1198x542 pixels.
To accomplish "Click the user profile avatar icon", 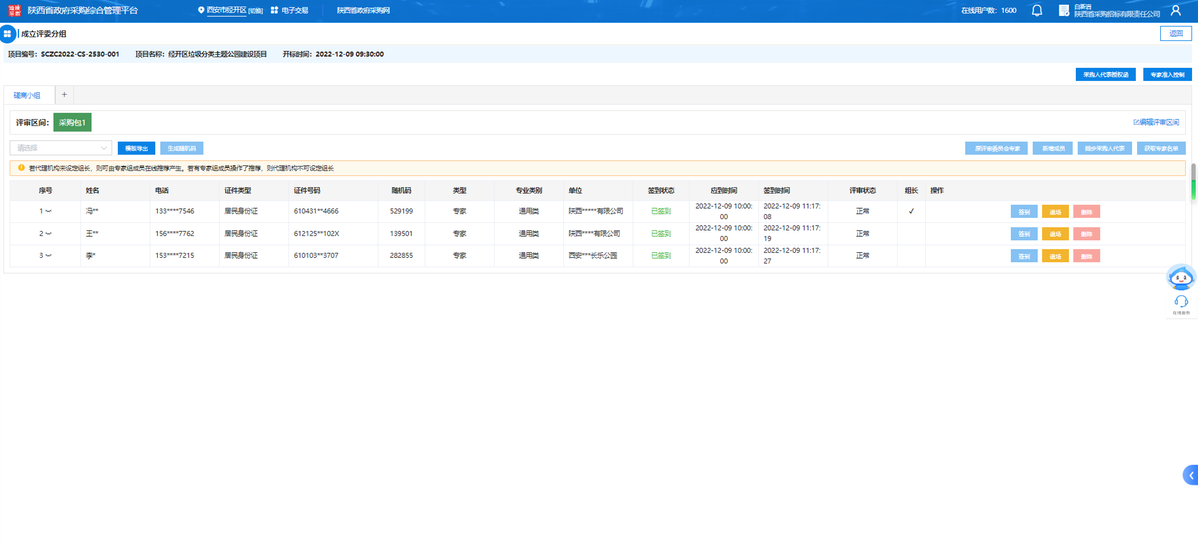I will 1175,11.
